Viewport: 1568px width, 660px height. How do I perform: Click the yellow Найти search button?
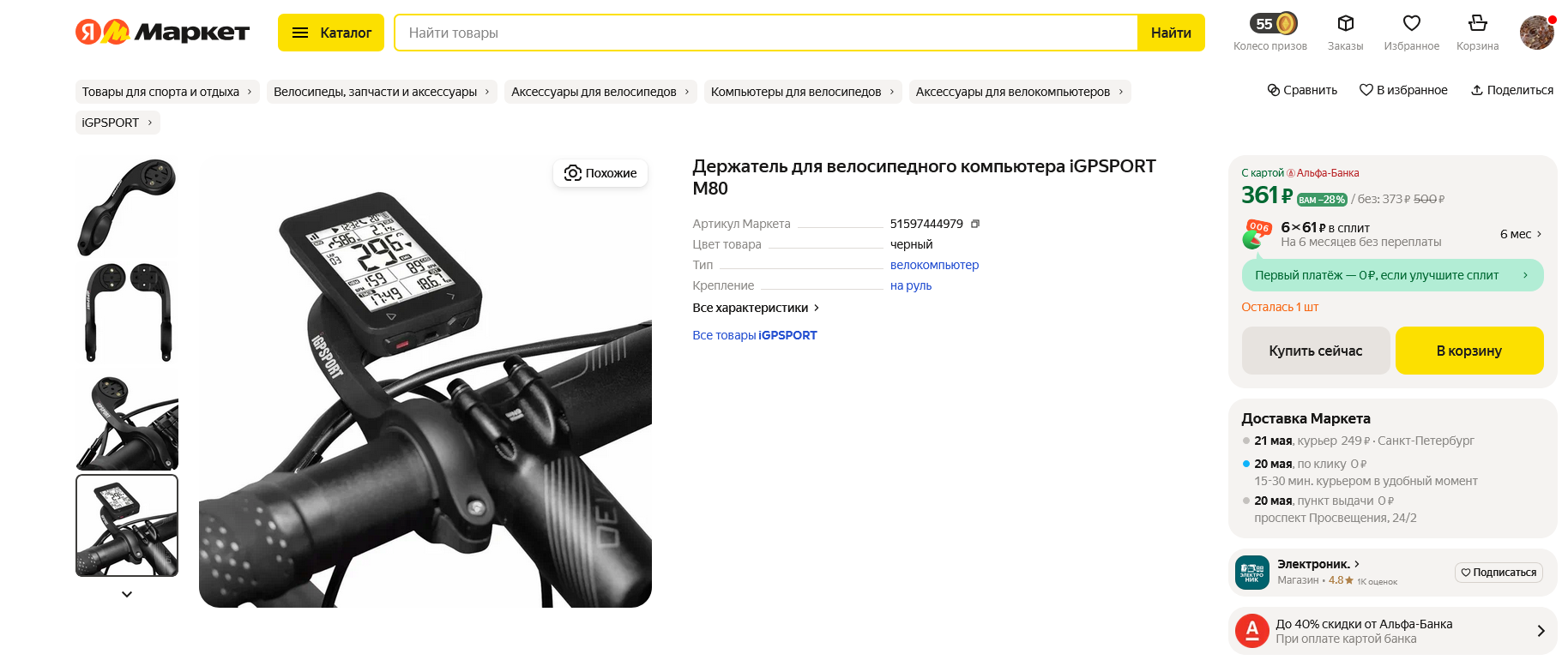(1171, 33)
